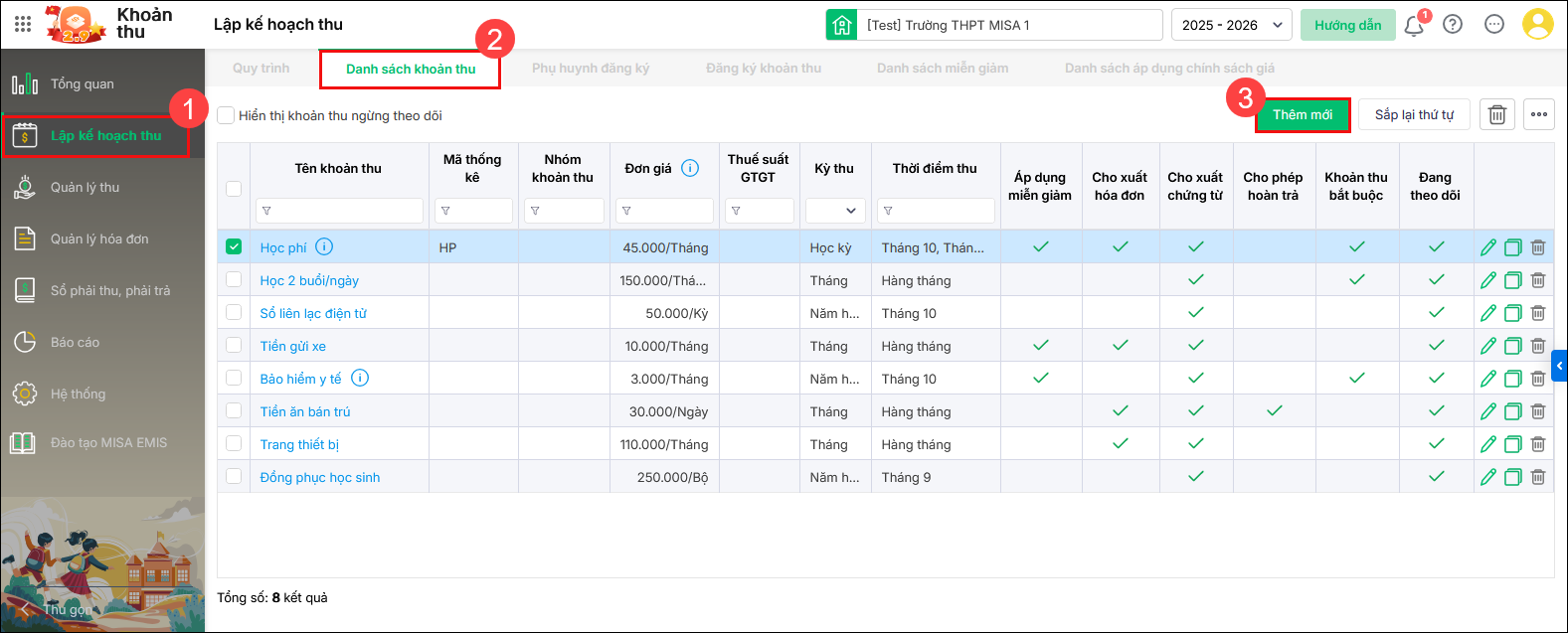Screen dimensions: 1568x633
Task: Click info icon next to Bảo hiểm y tế
Action: tap(360, 378)
